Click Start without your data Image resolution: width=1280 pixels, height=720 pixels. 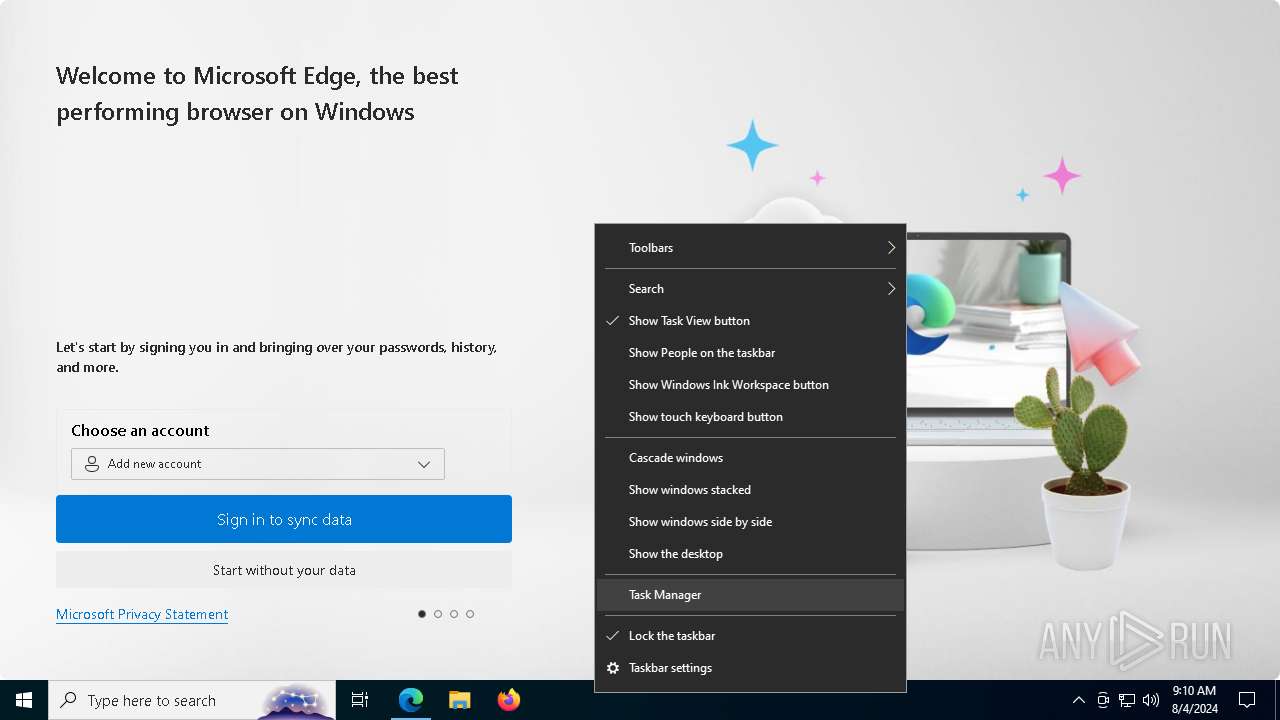pyautogui.click(x=284, y=570)
